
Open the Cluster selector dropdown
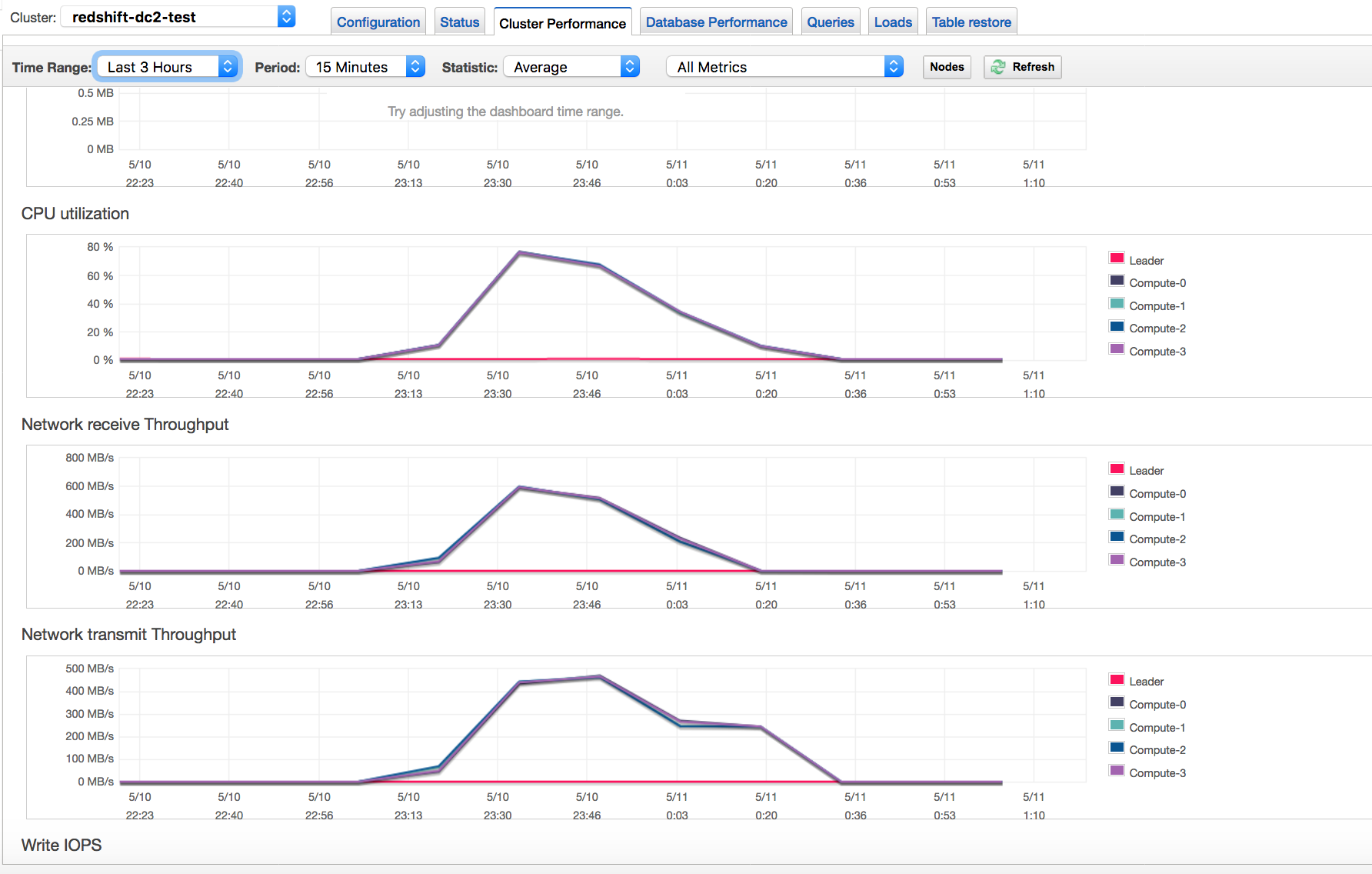click(x=178, y=17)
